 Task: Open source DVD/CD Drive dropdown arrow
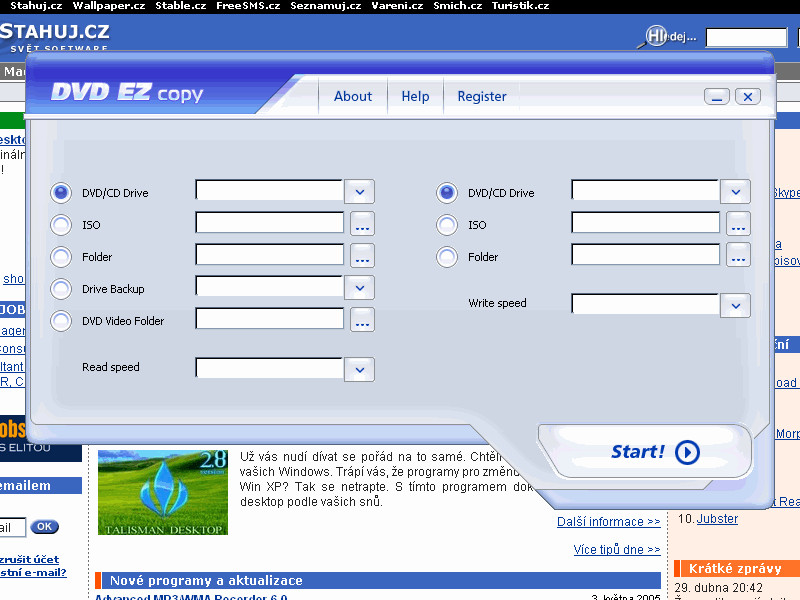click(x=360, y=192)
